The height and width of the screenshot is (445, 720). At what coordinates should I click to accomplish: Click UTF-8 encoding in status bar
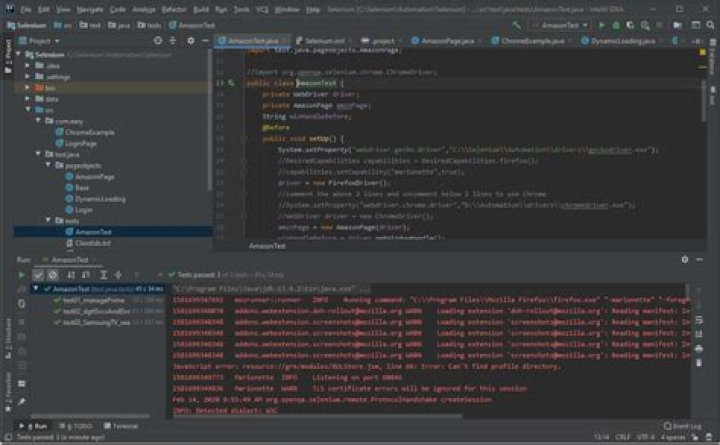pos(645,437)
